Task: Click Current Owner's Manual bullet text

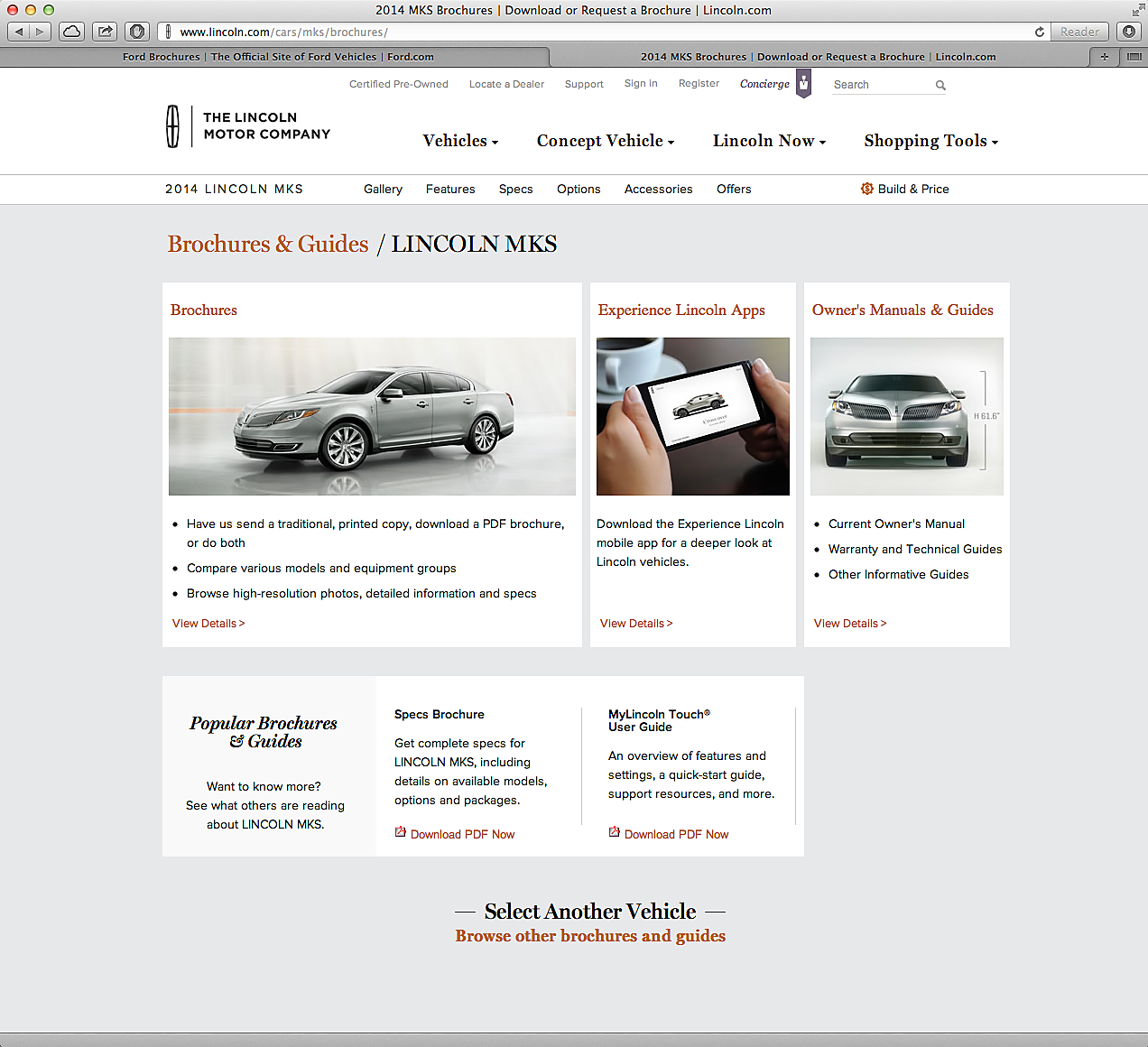Action: [x=896, y=523]
